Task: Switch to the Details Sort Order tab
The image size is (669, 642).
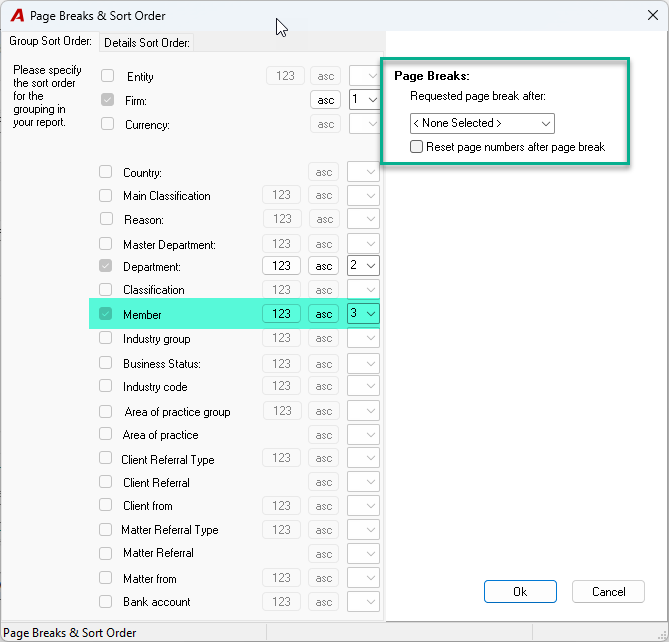Action: click(x=147, y=43)
